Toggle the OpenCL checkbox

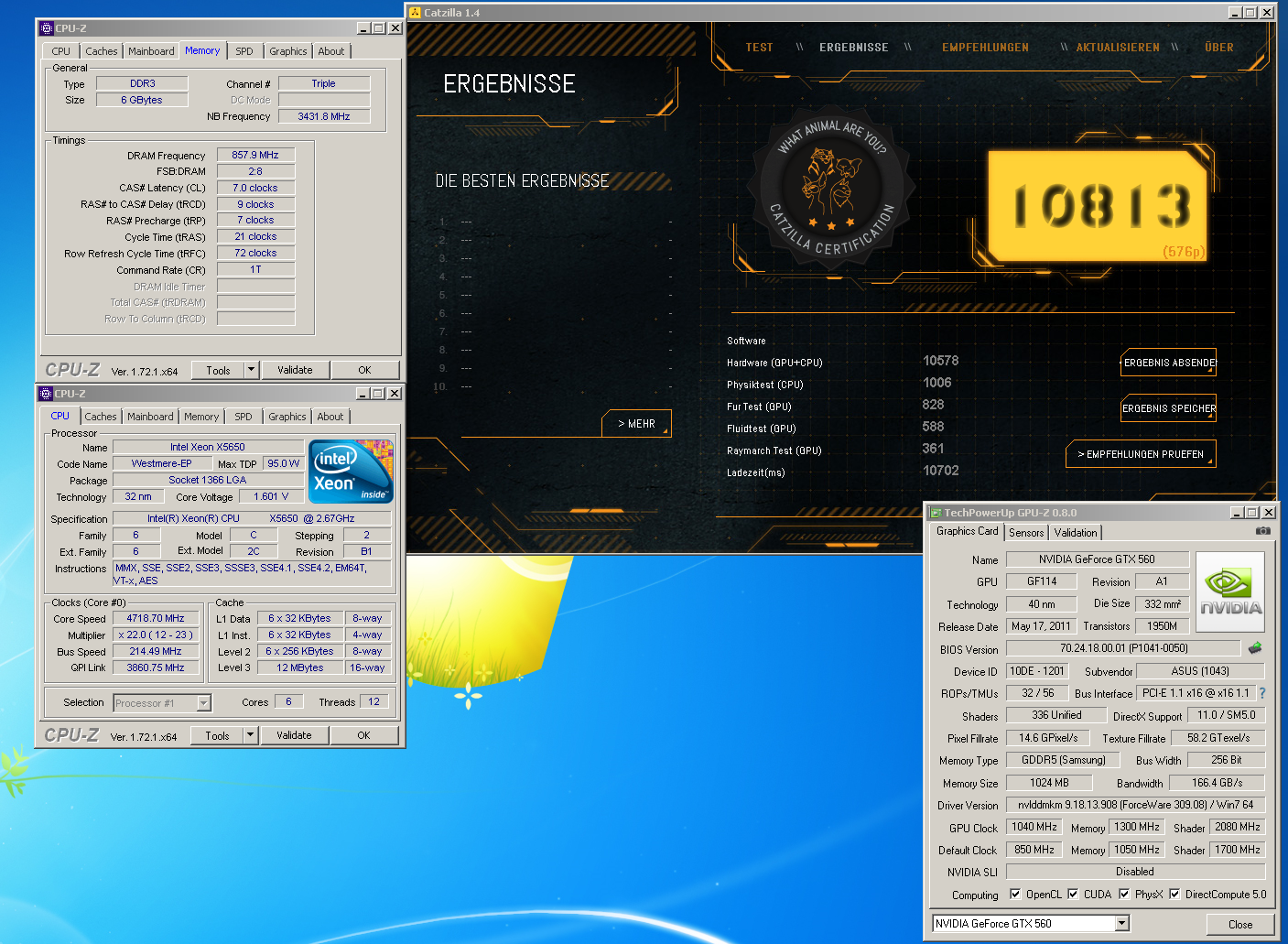tap(1014, 895)
